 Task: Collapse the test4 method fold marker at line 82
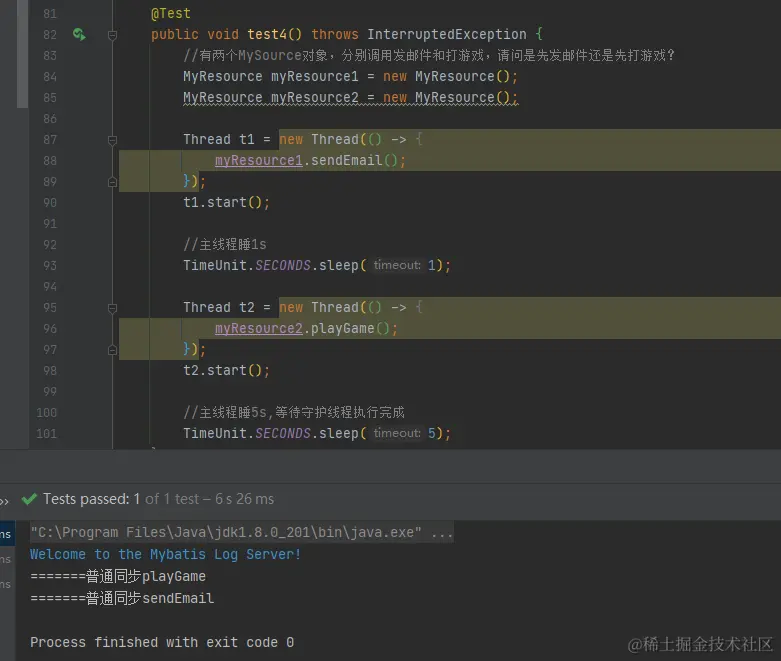tap(113, 35)
